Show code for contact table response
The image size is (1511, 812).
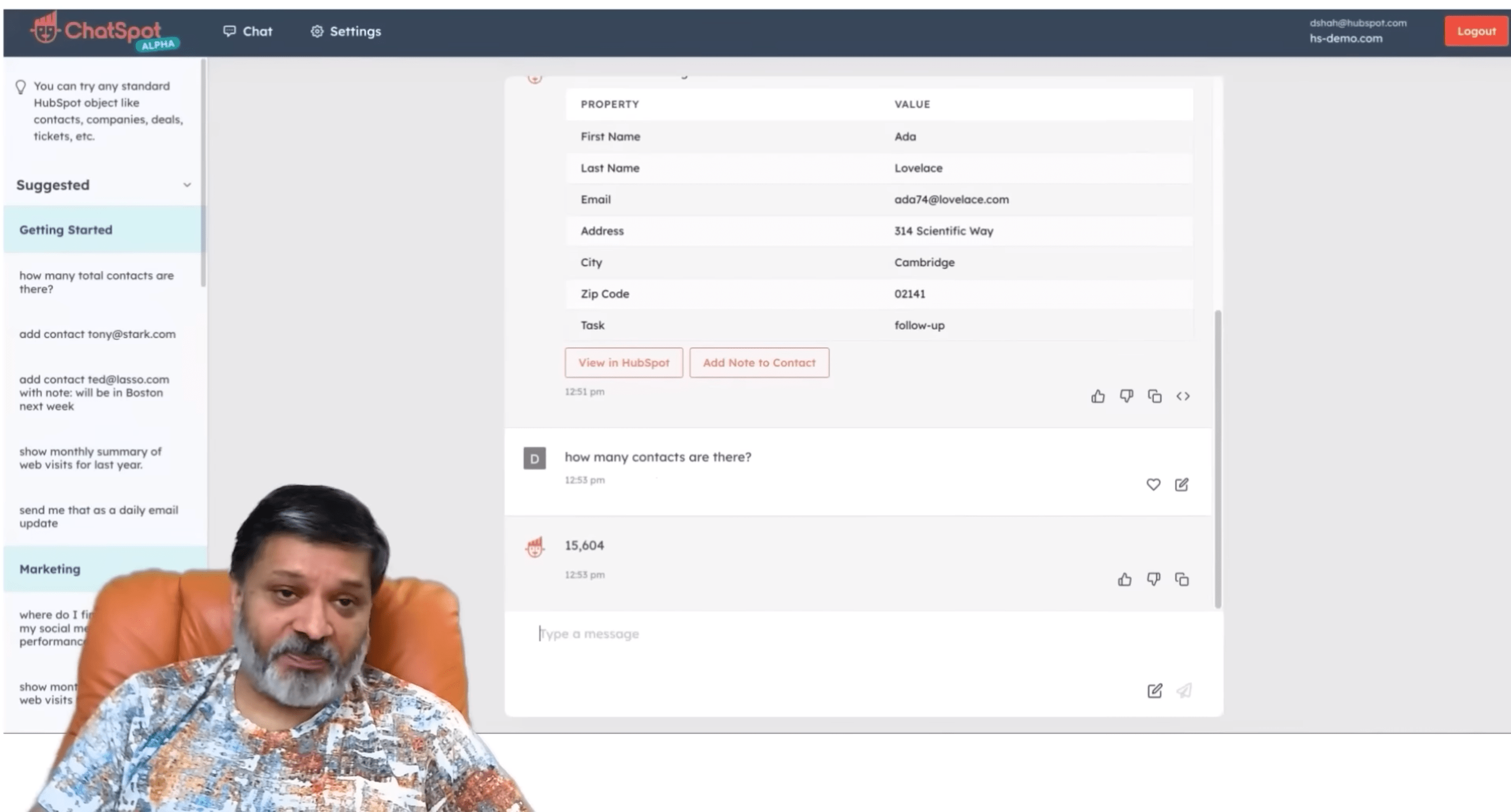pos(1183,397)
